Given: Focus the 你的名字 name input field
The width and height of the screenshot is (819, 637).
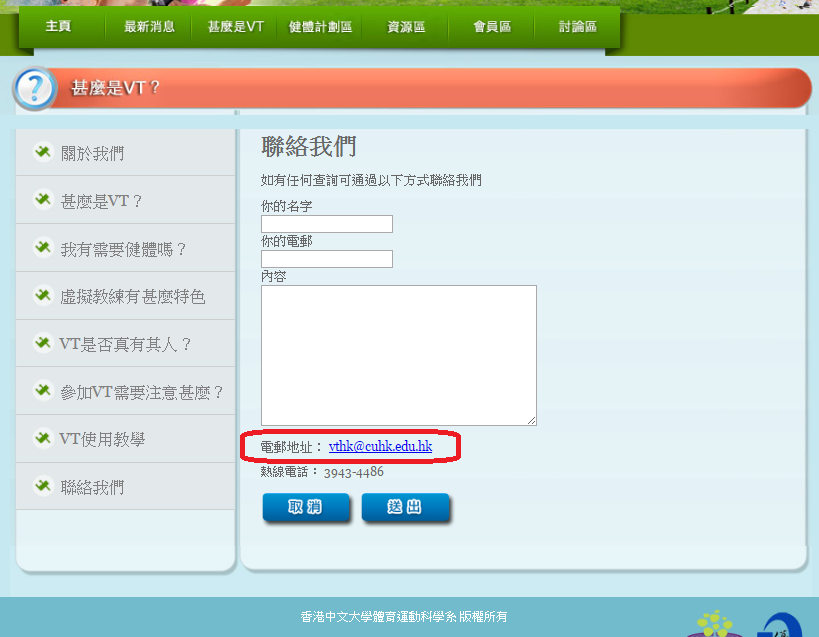Looking at the screenshot, I should click(327, 224).
